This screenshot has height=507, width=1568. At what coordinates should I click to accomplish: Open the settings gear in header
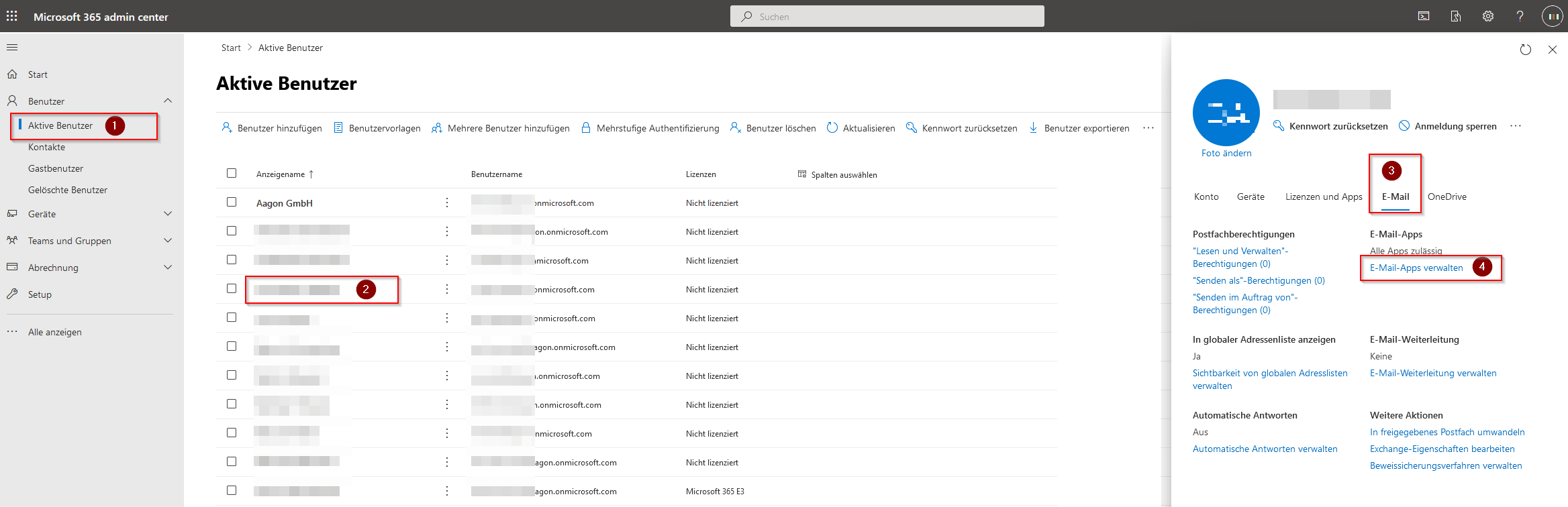click(1488, 16)
